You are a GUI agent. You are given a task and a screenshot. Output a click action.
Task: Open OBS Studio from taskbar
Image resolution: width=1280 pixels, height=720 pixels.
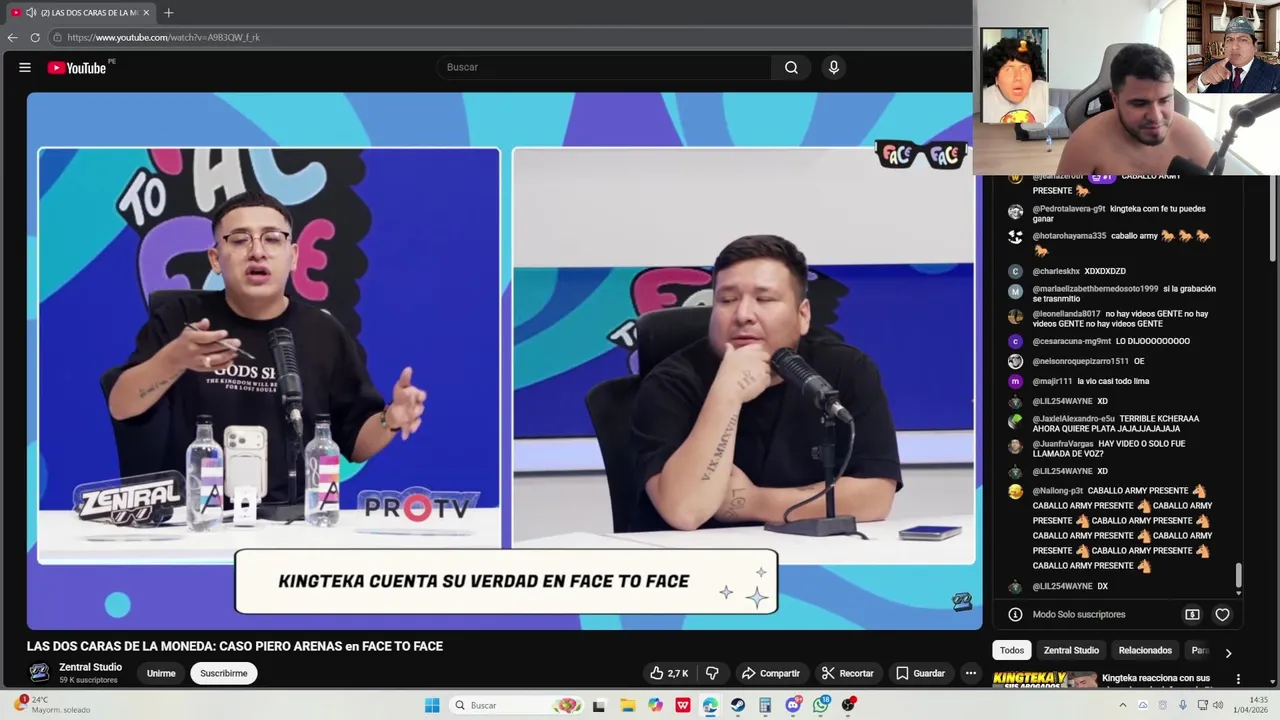coord(849,705)
